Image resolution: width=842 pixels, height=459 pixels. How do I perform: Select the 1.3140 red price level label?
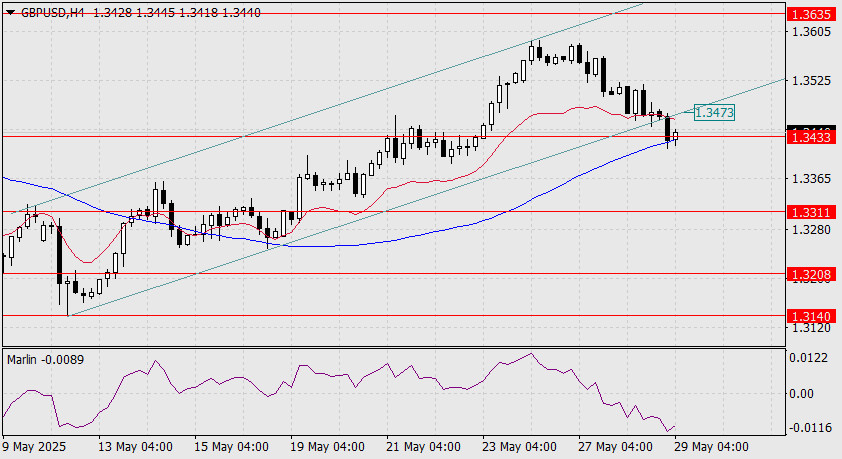click(811, 316)
